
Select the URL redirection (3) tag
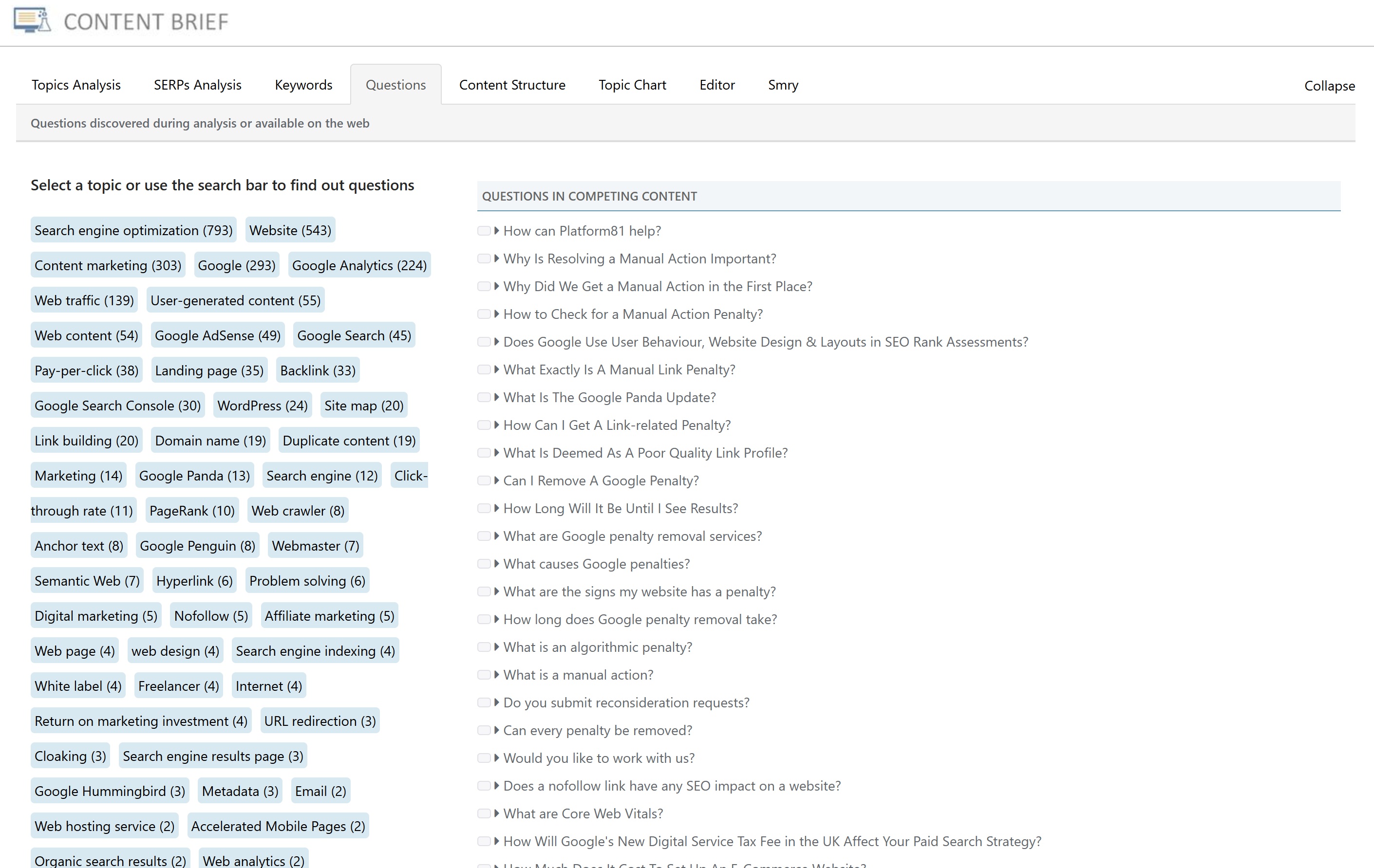click(320, 721)
